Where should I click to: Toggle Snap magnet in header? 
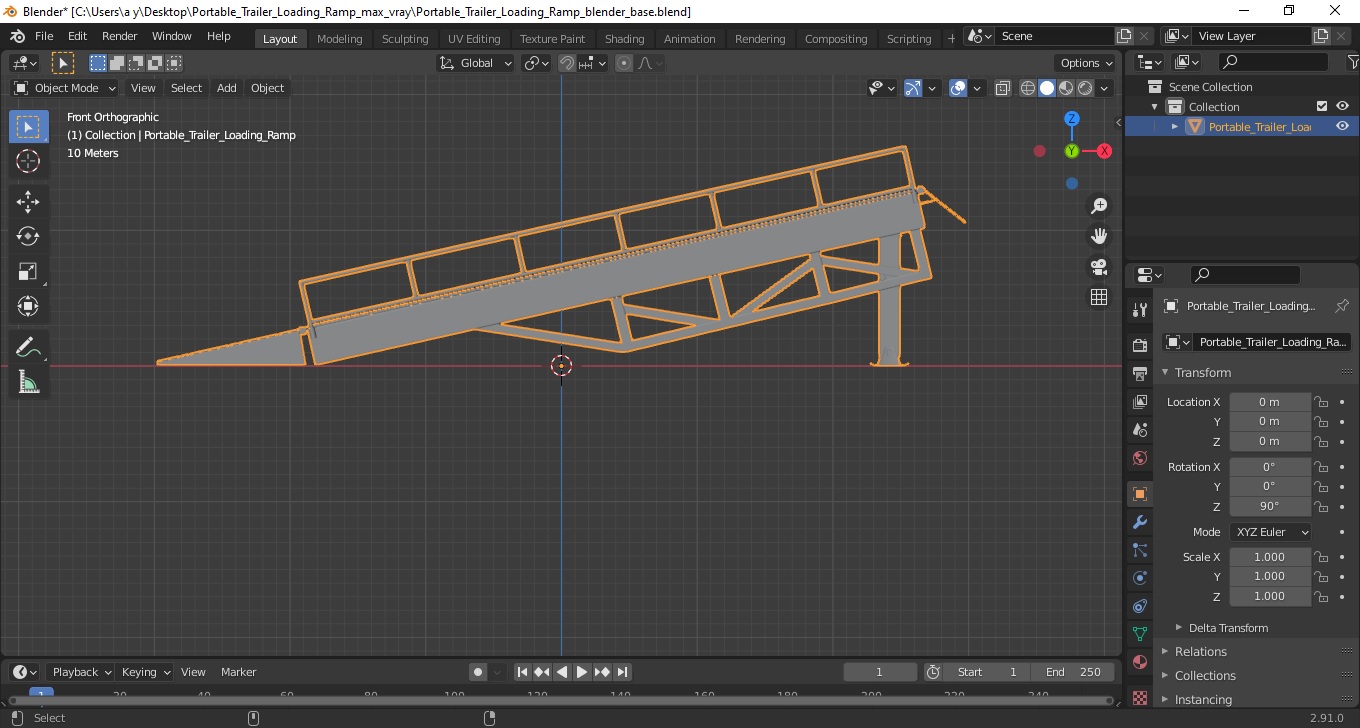(567, 63)
